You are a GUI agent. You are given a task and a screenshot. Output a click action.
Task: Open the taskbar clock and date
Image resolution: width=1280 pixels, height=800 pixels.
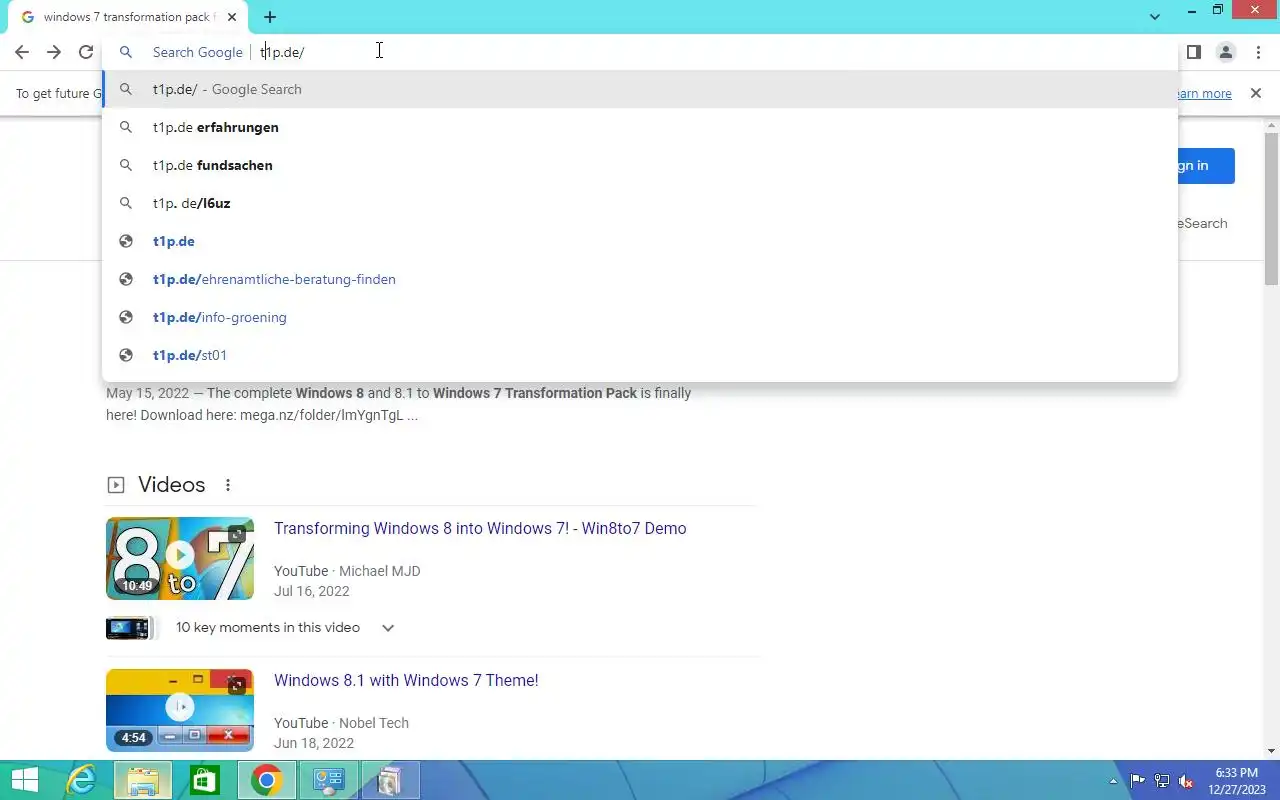[x=1236, y=781]
